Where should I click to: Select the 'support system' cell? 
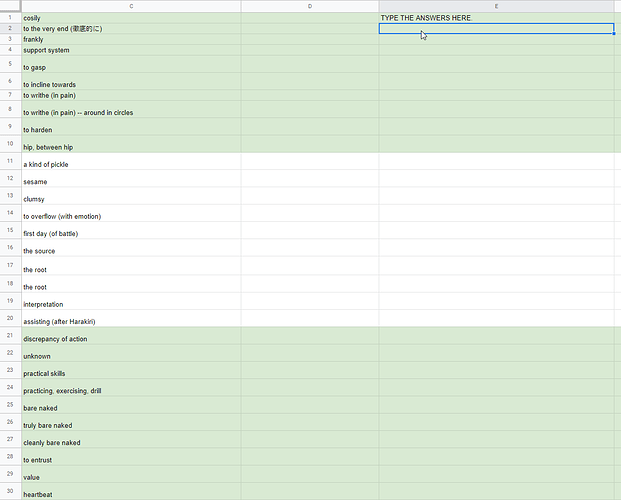pos(131,50)
